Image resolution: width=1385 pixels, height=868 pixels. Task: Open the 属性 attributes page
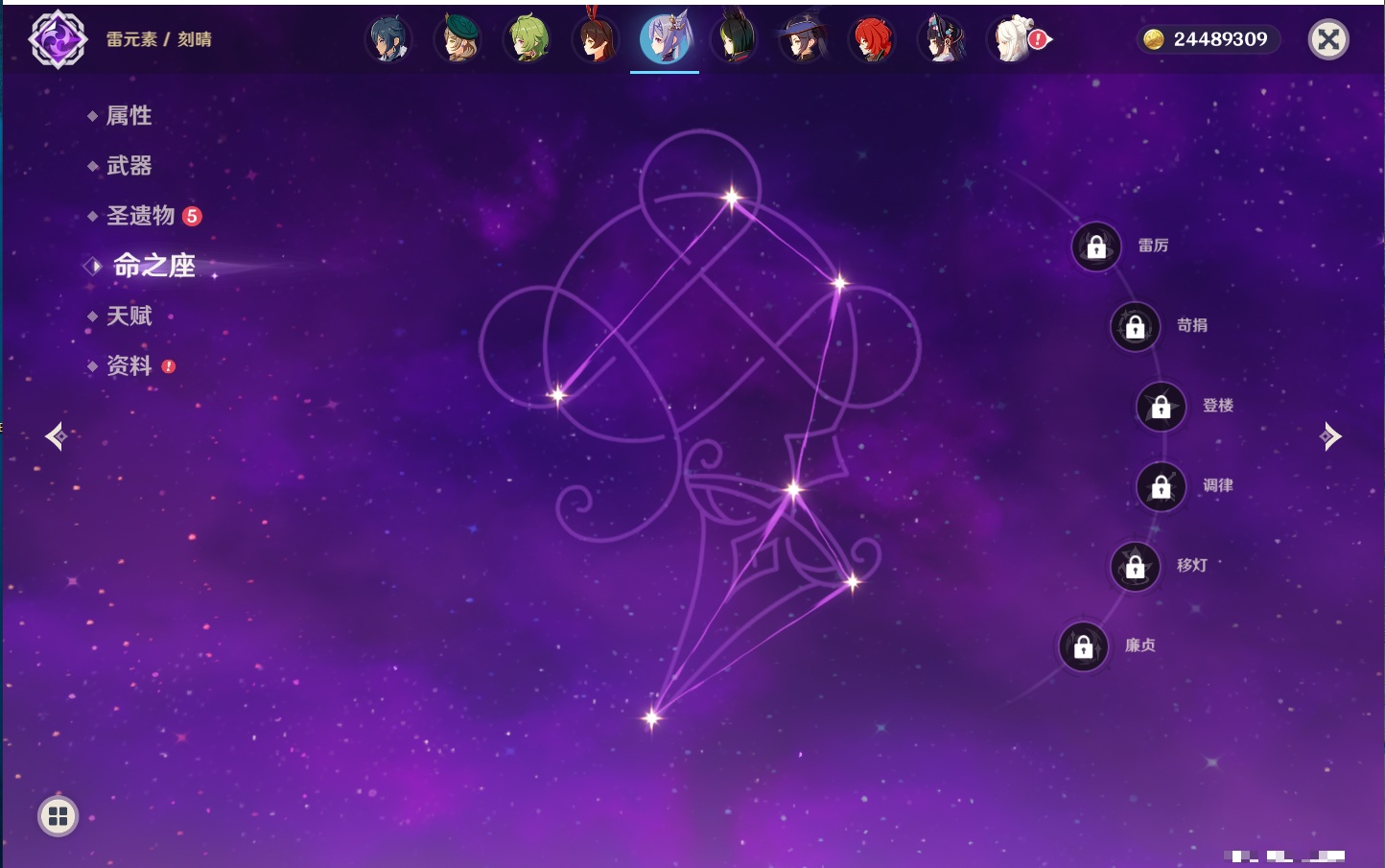(129, 116)
